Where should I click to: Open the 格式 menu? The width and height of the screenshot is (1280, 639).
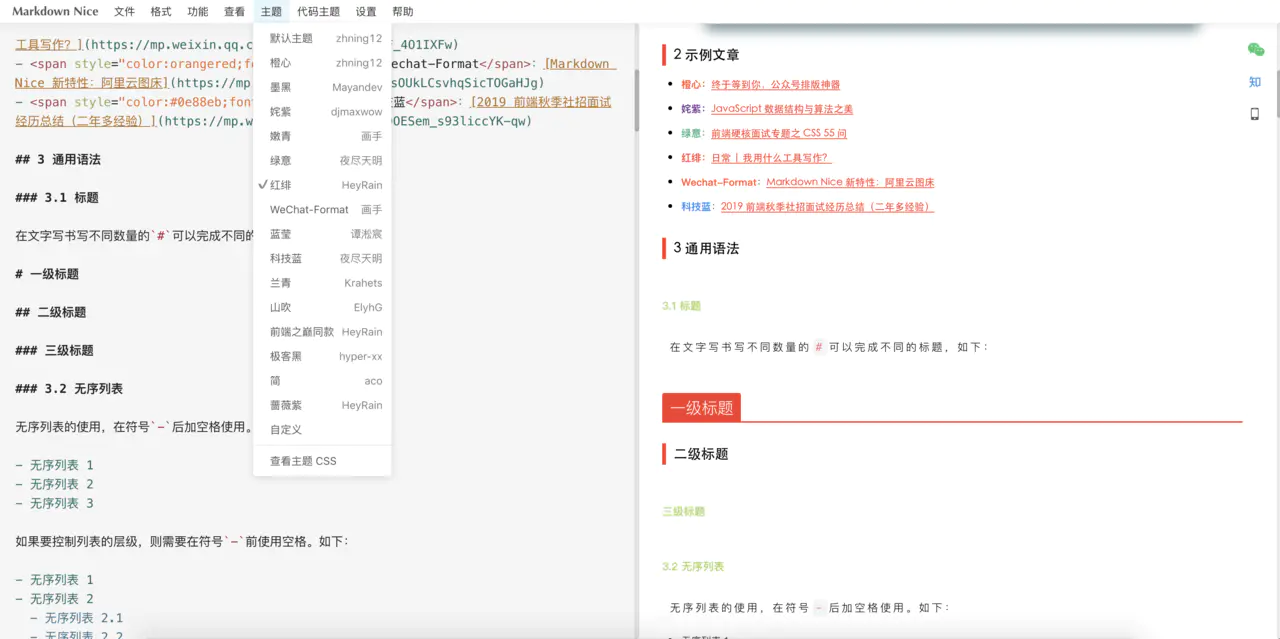pyautogui.click(x=160, y=12)
